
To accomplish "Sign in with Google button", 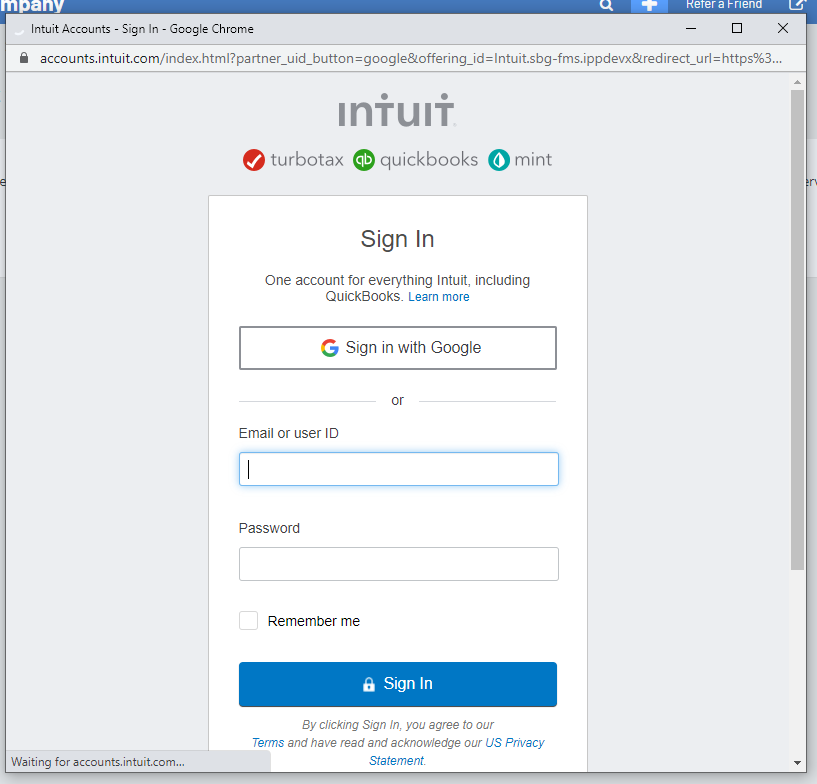I will (398, 348).
